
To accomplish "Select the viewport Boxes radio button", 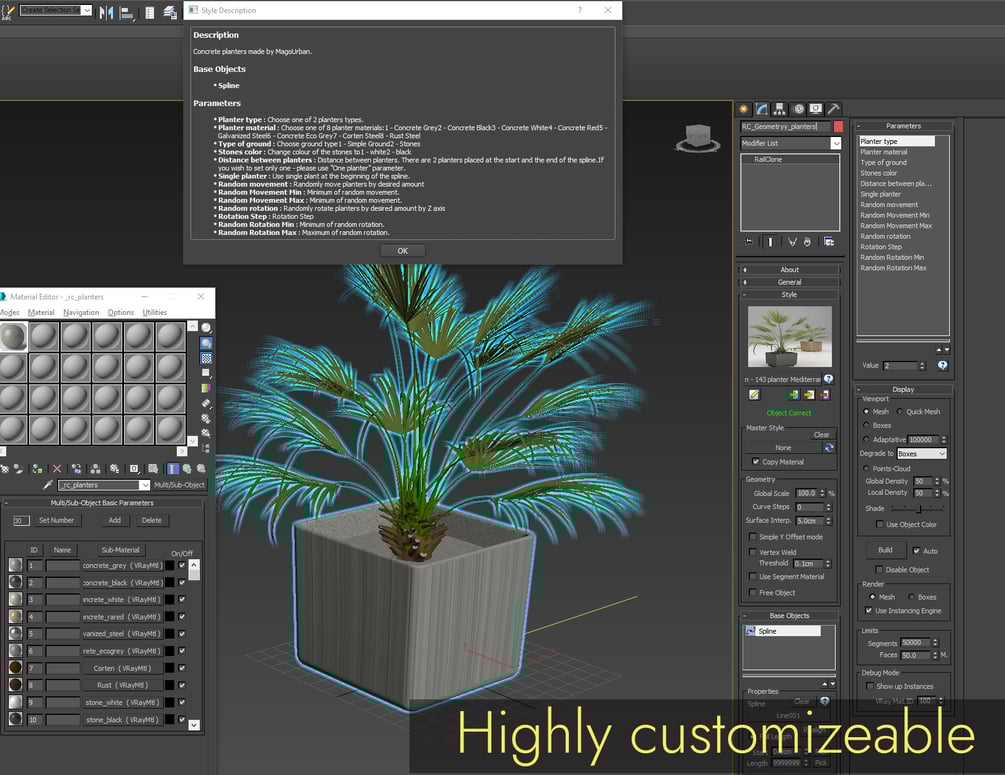I will click(x=867, y=425).
